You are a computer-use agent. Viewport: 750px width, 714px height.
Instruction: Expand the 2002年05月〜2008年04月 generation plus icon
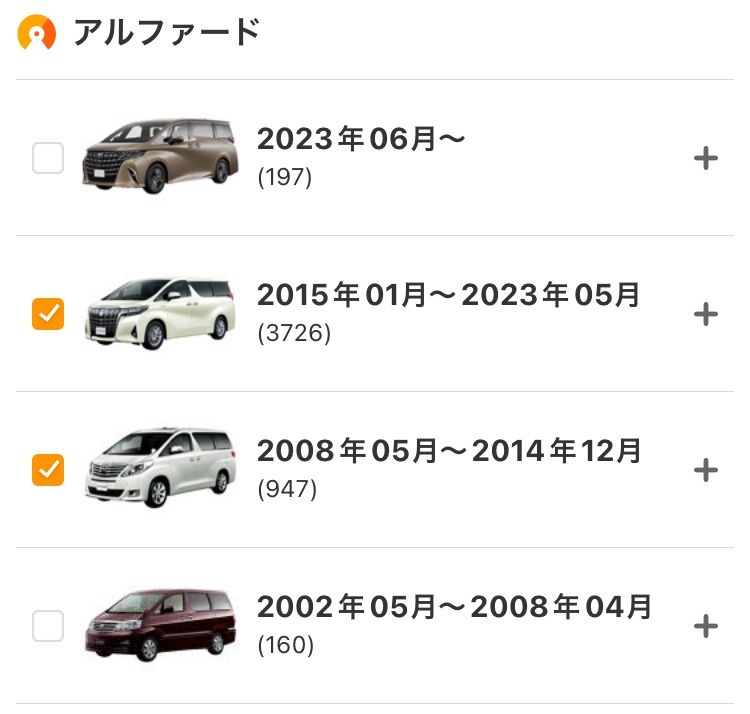tap(706, 626)
